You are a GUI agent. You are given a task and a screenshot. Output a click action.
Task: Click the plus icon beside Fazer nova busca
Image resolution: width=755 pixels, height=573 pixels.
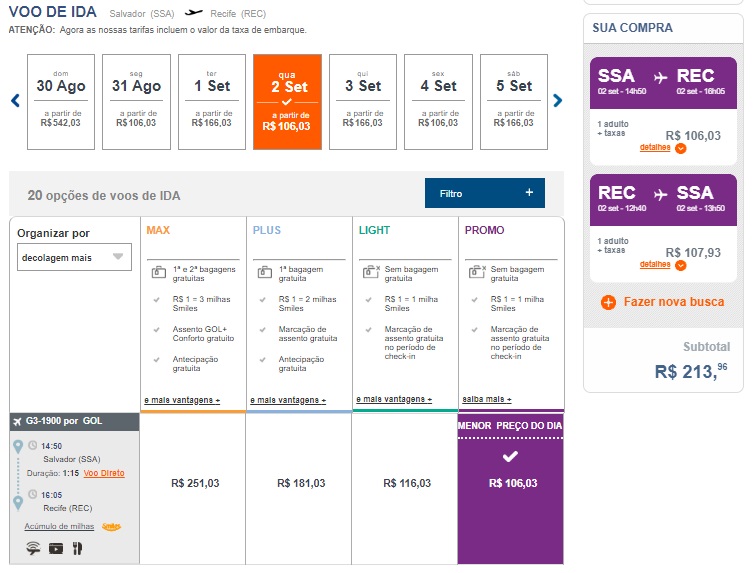(x=608, y=301)
